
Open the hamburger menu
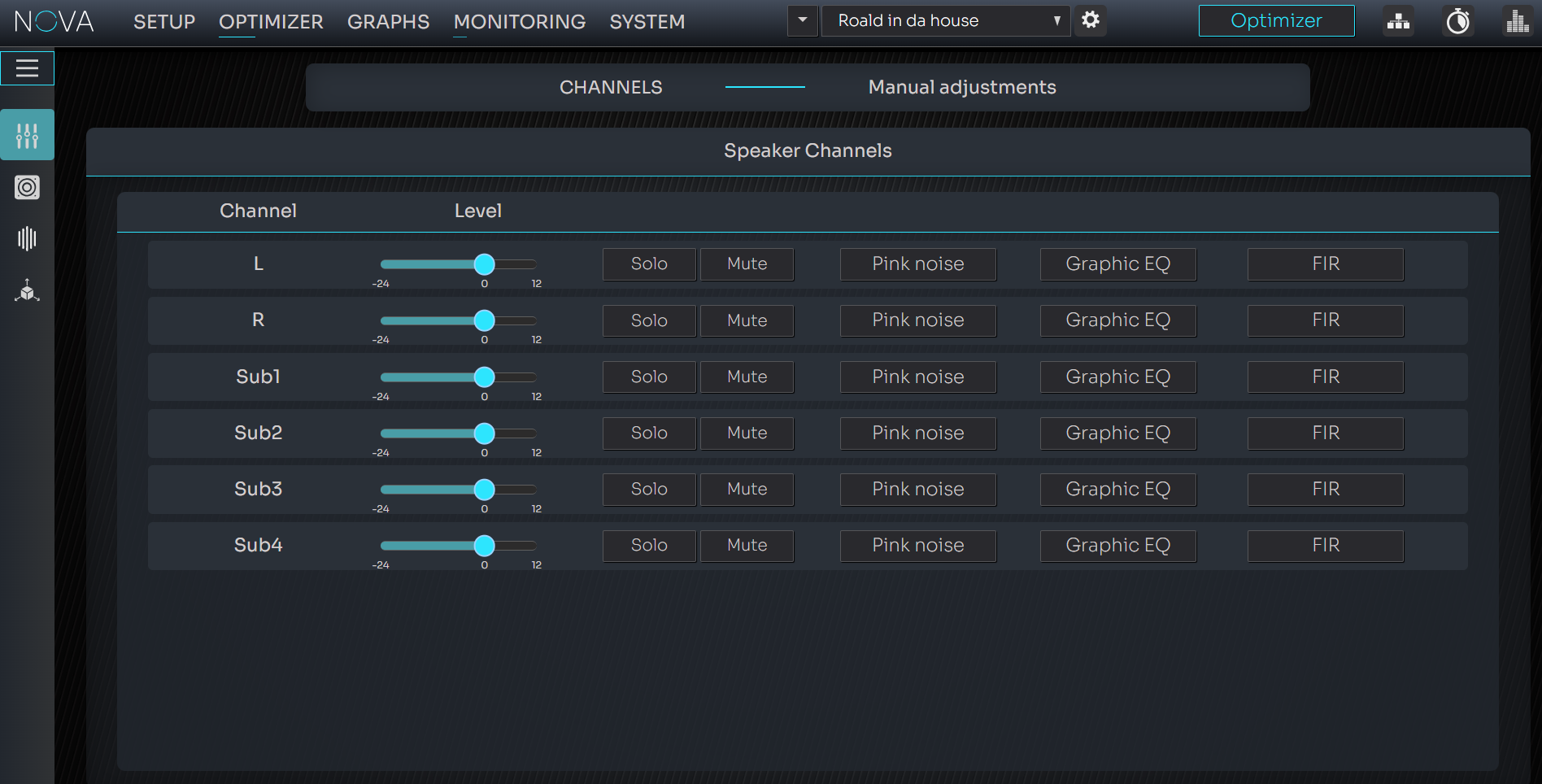click(27, 68)
